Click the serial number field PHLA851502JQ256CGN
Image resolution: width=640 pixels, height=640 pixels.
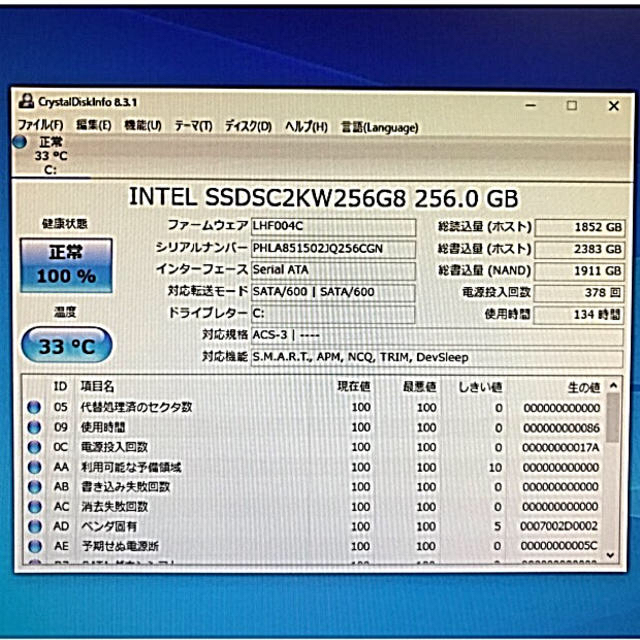coord(333,249)
